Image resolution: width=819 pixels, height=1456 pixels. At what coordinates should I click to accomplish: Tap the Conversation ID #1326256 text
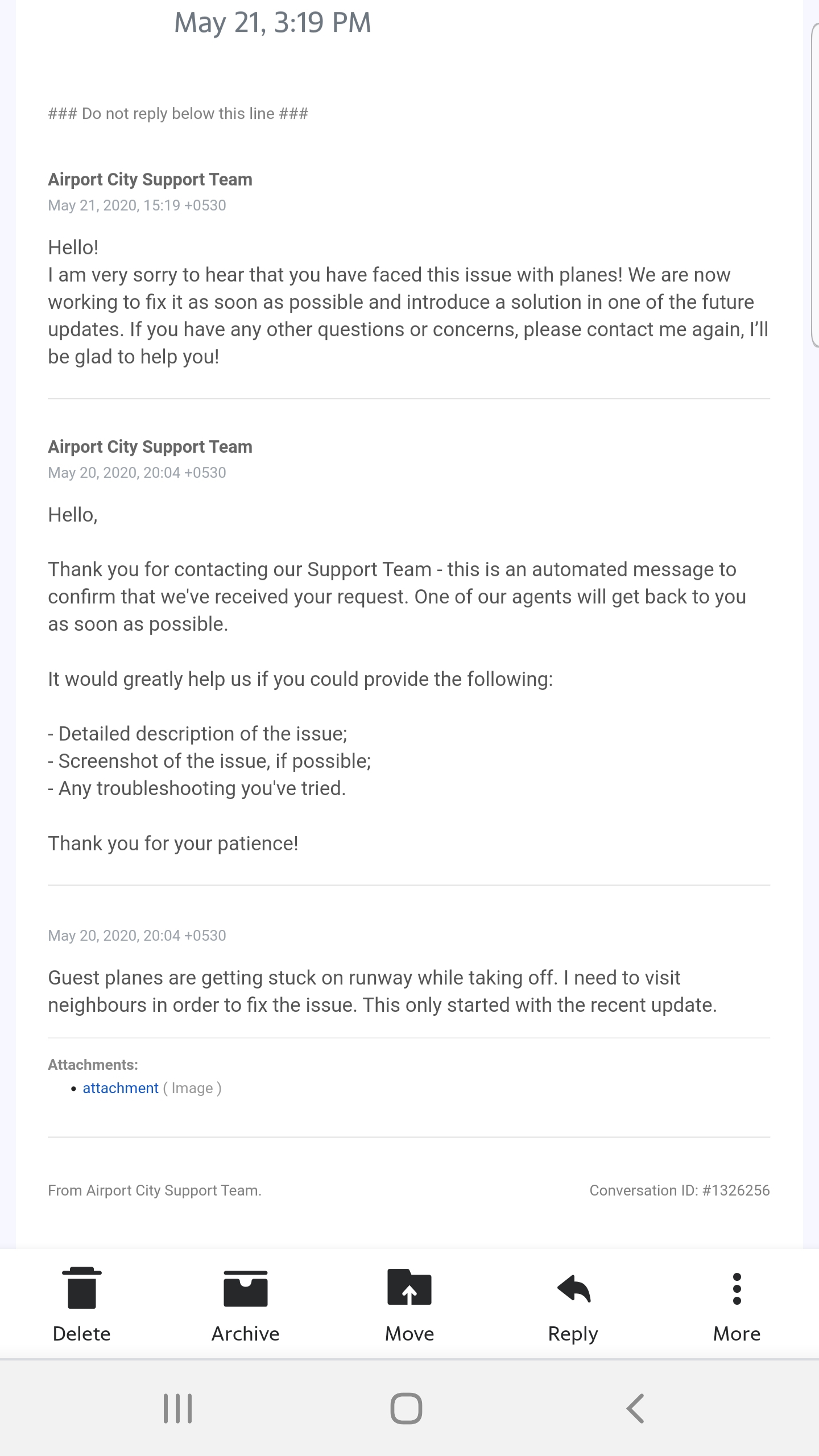[x=680, y=1190]
